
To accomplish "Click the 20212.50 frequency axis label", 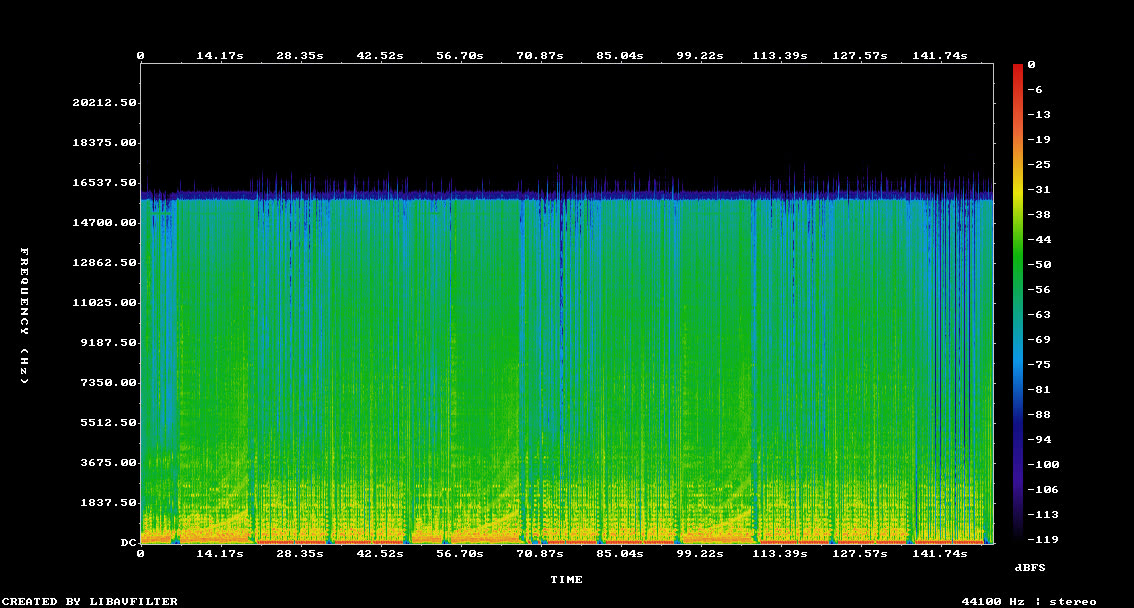I will (104, 102).
